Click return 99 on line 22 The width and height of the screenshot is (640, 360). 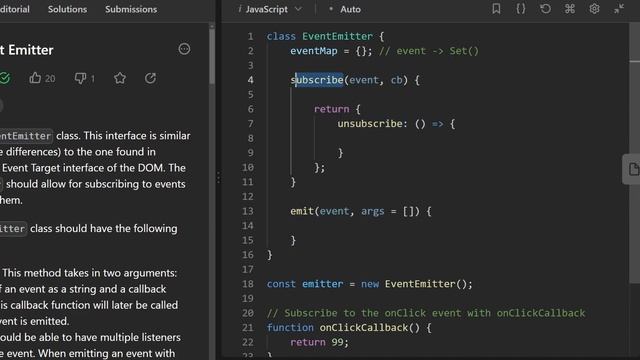320,342
